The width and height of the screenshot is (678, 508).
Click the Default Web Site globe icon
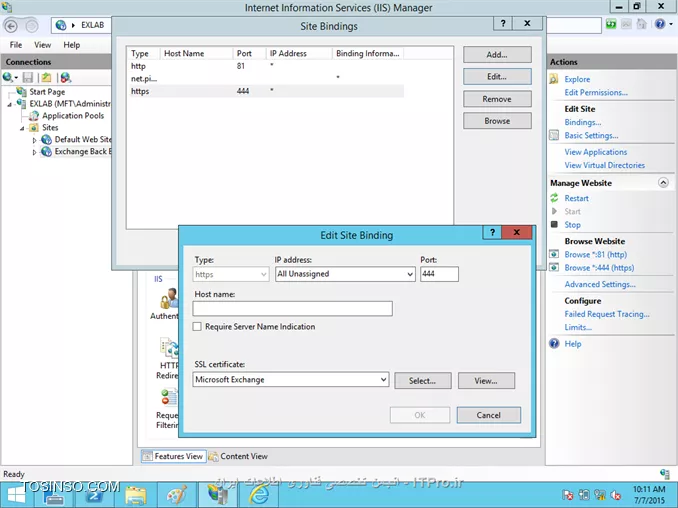click(x=46, y=139)
